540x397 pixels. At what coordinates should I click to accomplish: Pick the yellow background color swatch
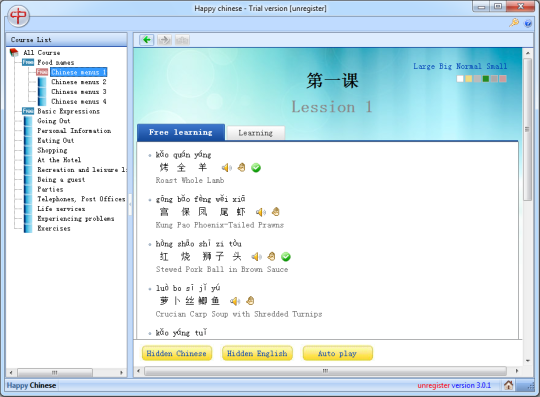468,79
